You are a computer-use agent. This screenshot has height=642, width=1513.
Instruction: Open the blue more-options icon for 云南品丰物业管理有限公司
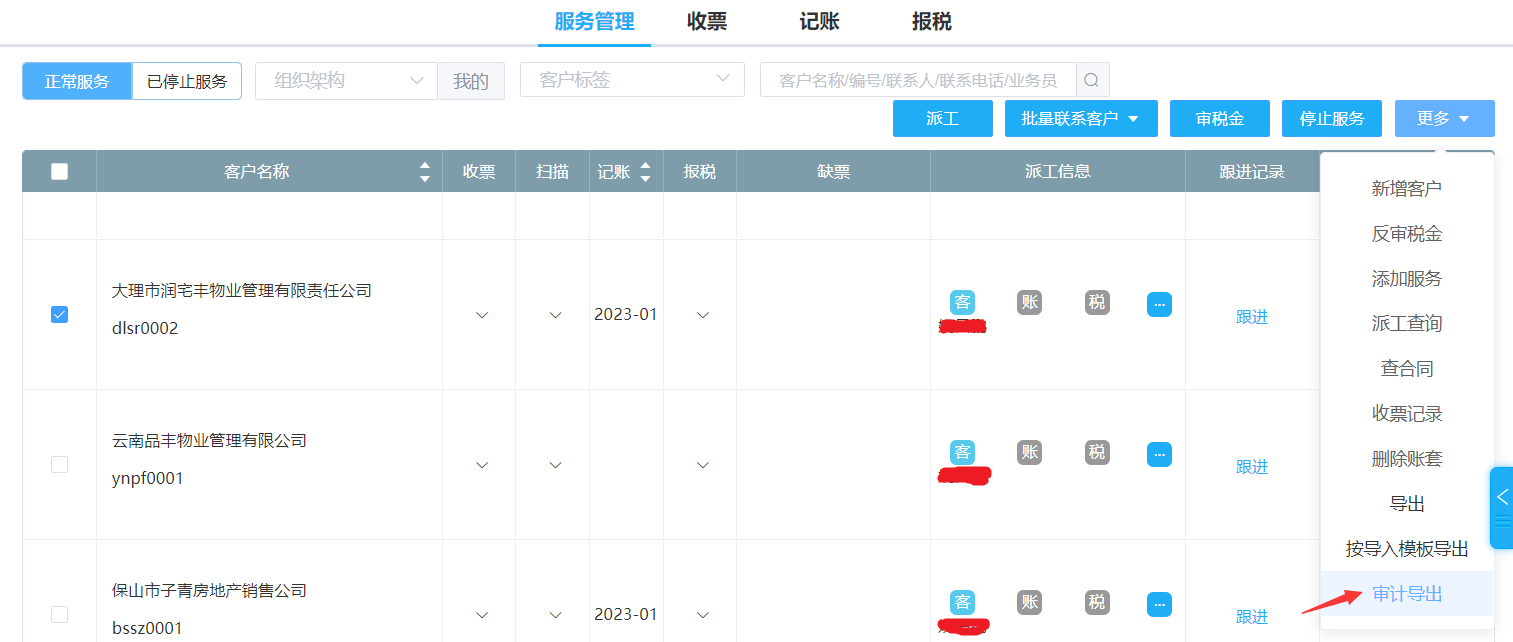pyautogui.click(x=1159, y=454)
